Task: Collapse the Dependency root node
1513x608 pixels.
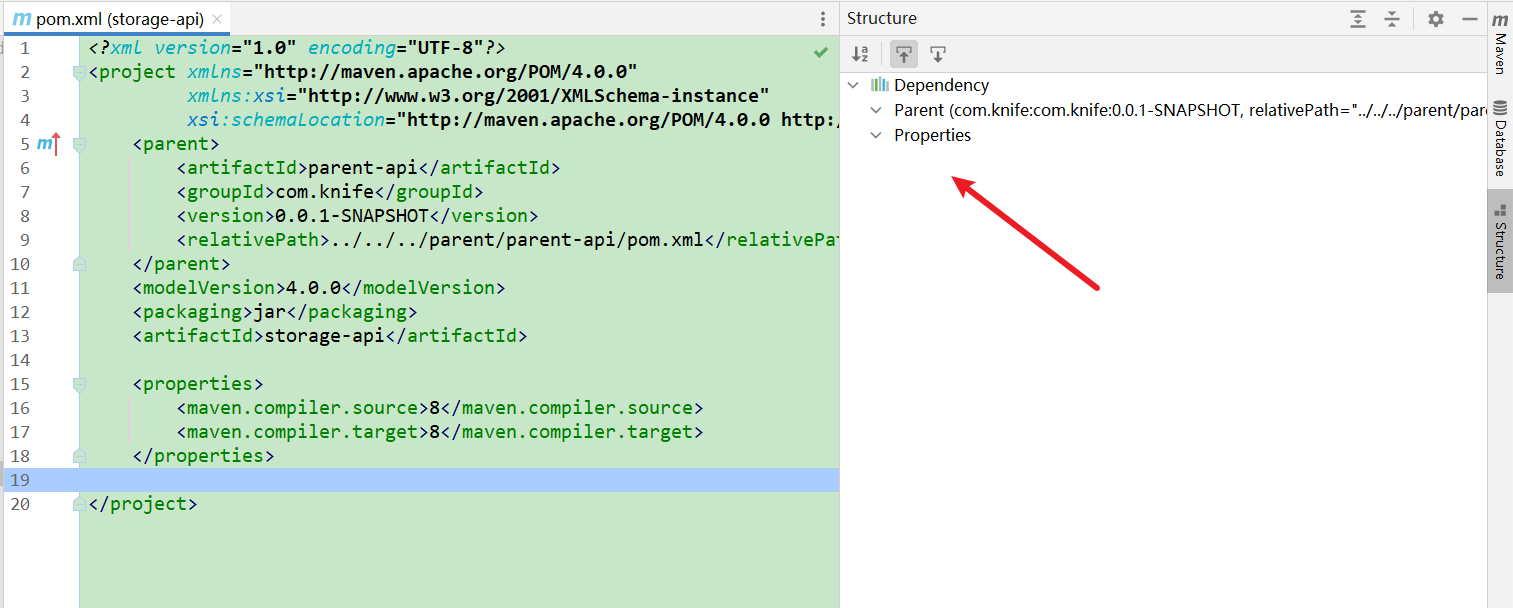Action: (853, 85)
